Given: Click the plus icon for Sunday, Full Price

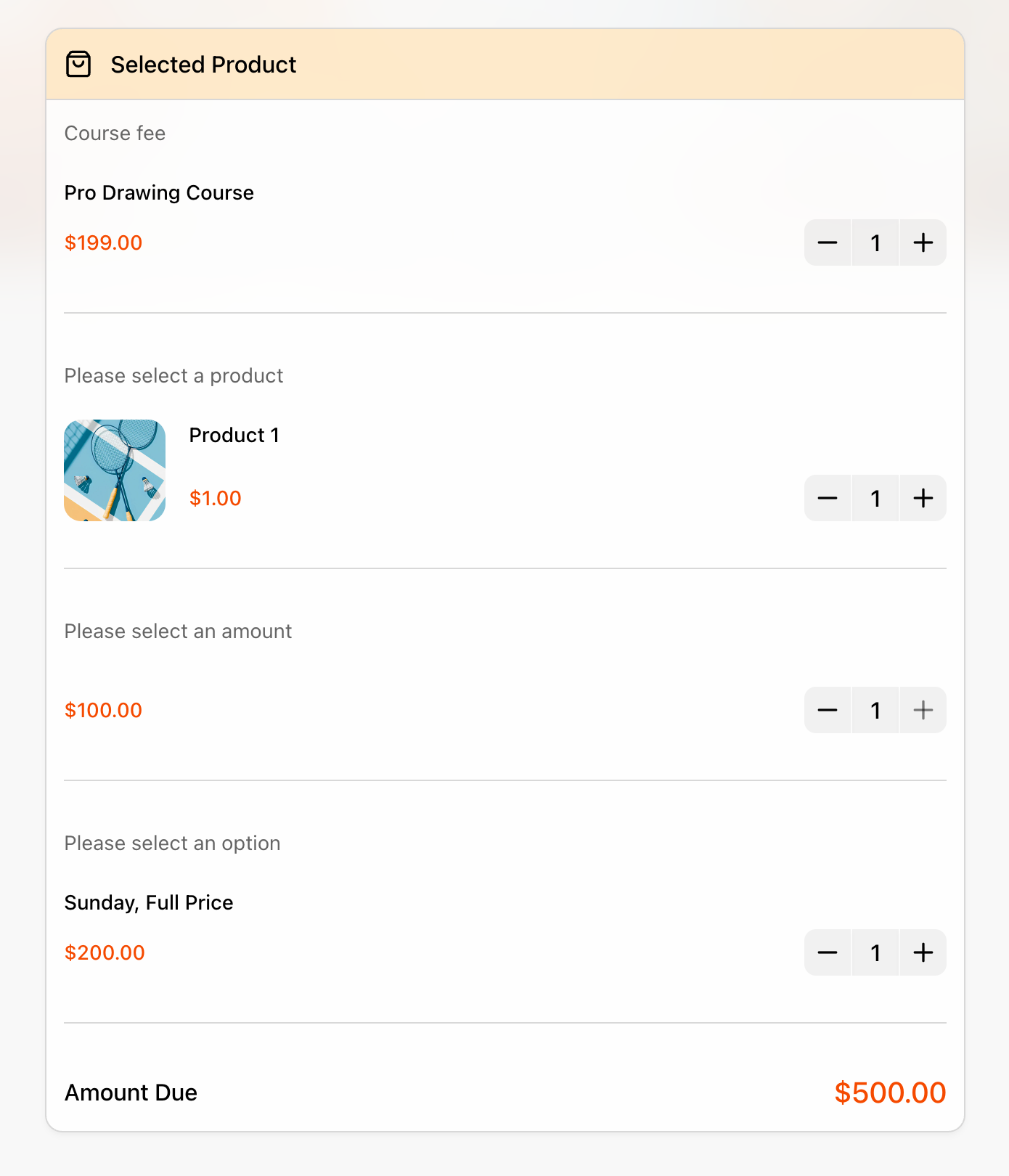Looking at the screenshot, I should [923, 952].
